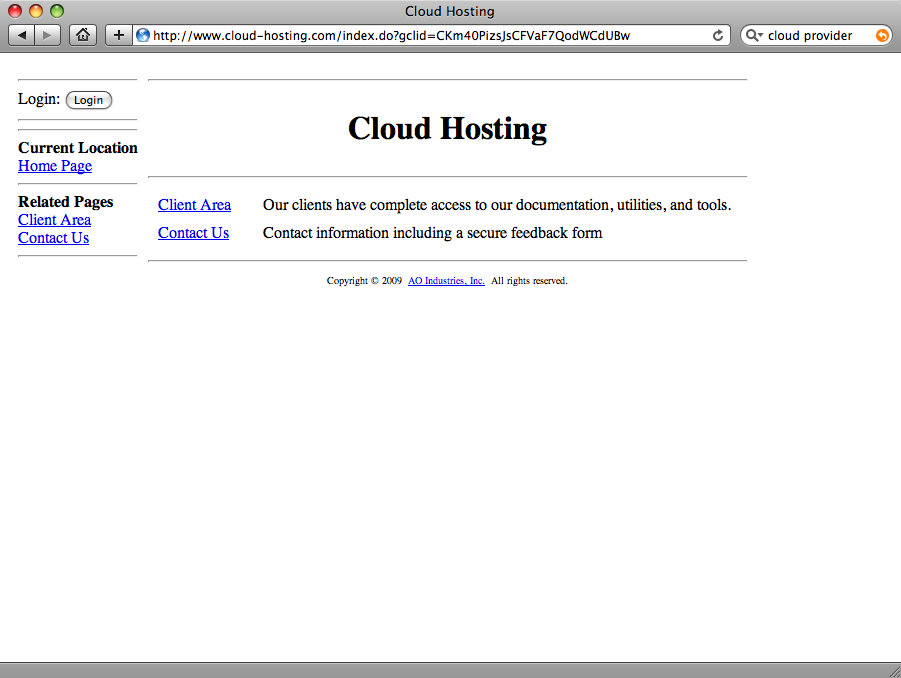Open Client Area link under Related Pages

point(54,220)
